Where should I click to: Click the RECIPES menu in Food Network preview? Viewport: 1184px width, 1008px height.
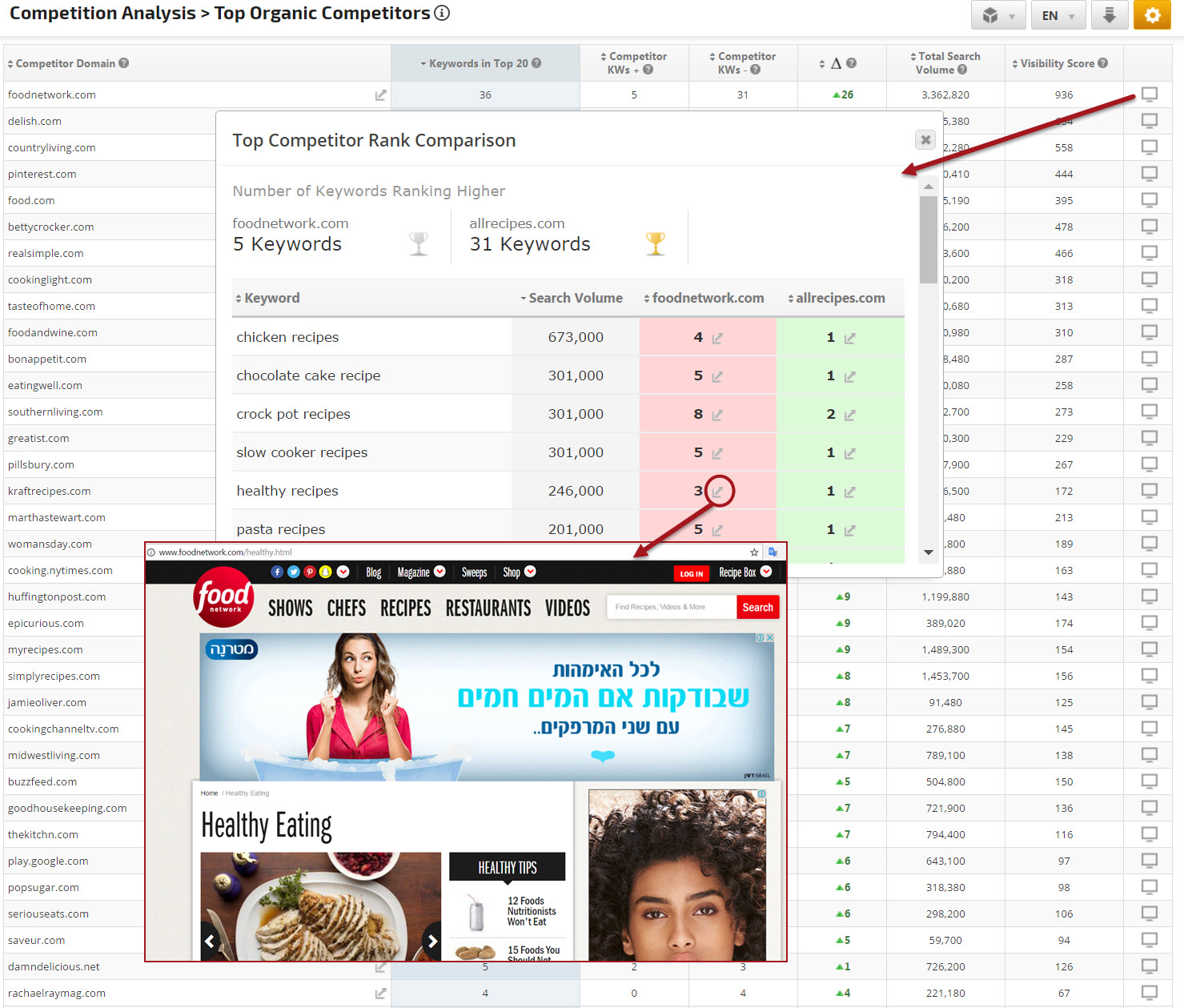(405, 608)
